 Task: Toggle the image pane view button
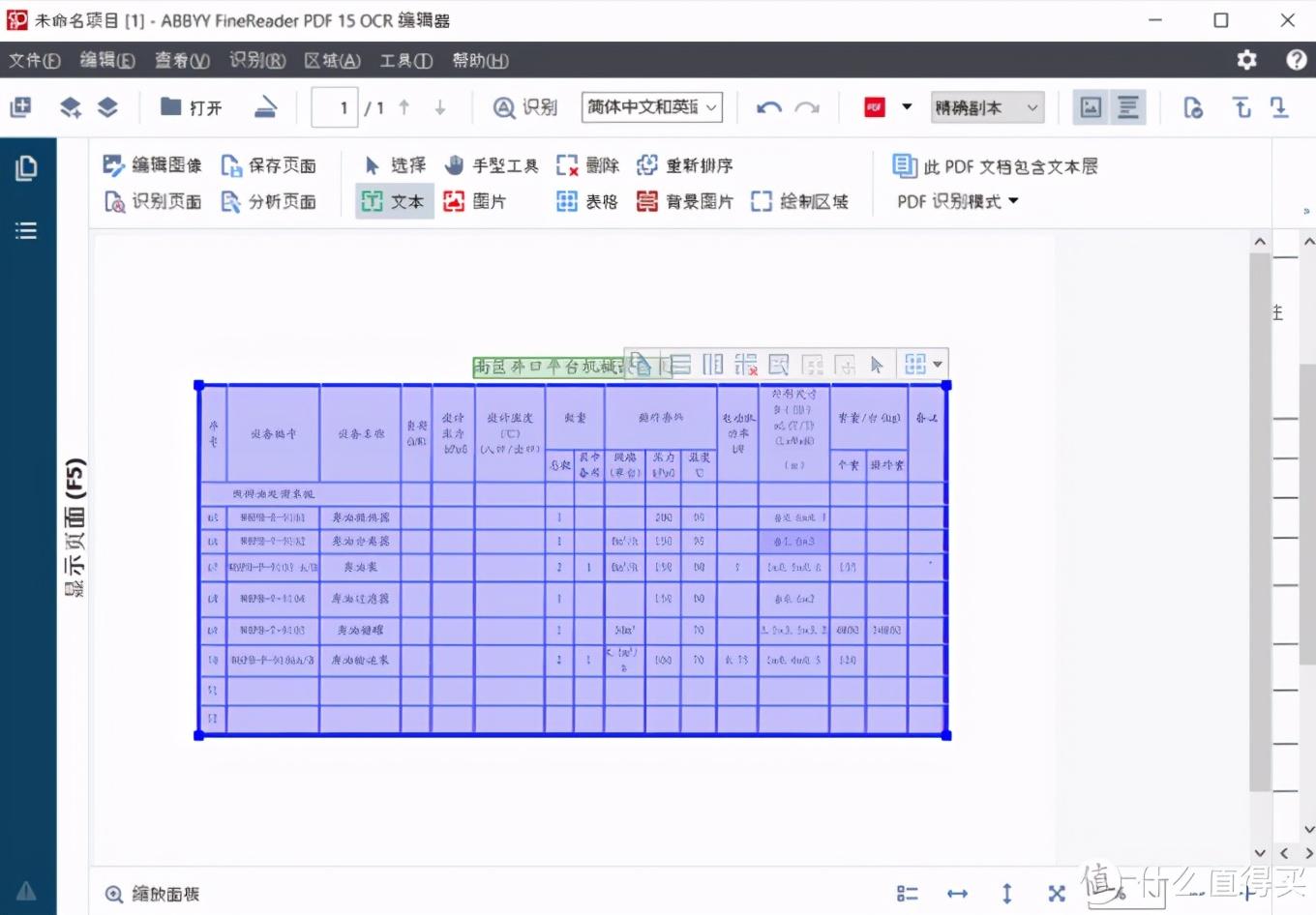pyautogui.click(x=1091, y=107)
